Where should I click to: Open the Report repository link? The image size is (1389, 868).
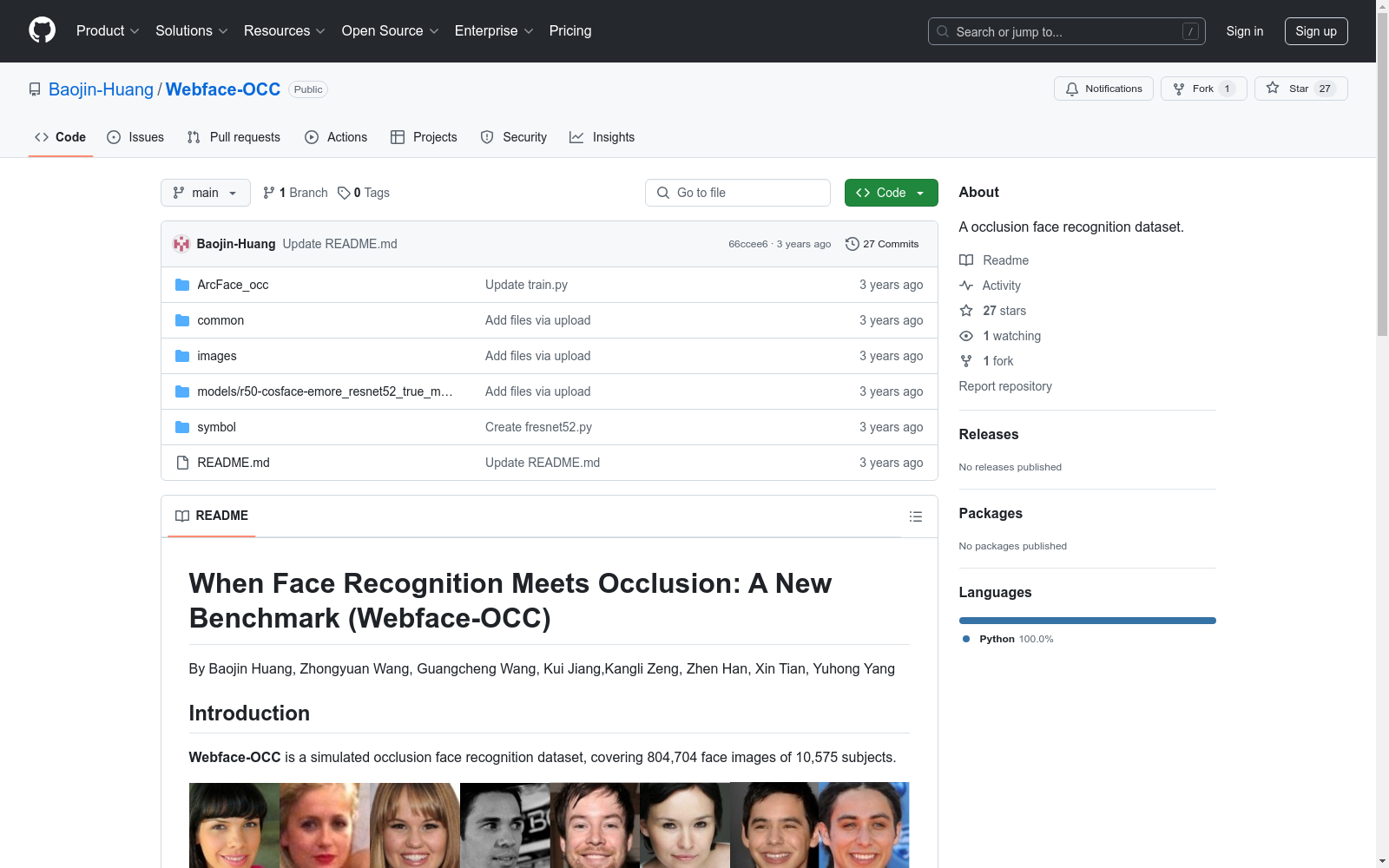pos(1004,386)
